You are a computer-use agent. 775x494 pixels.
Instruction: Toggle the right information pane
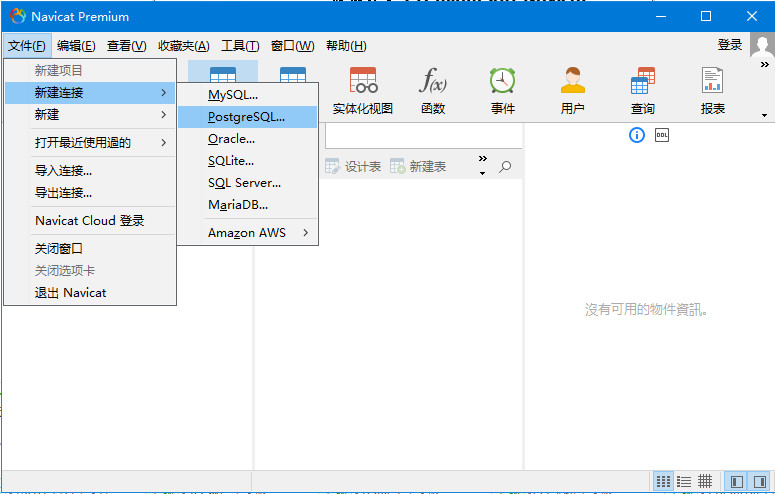(x=760, y=481)
